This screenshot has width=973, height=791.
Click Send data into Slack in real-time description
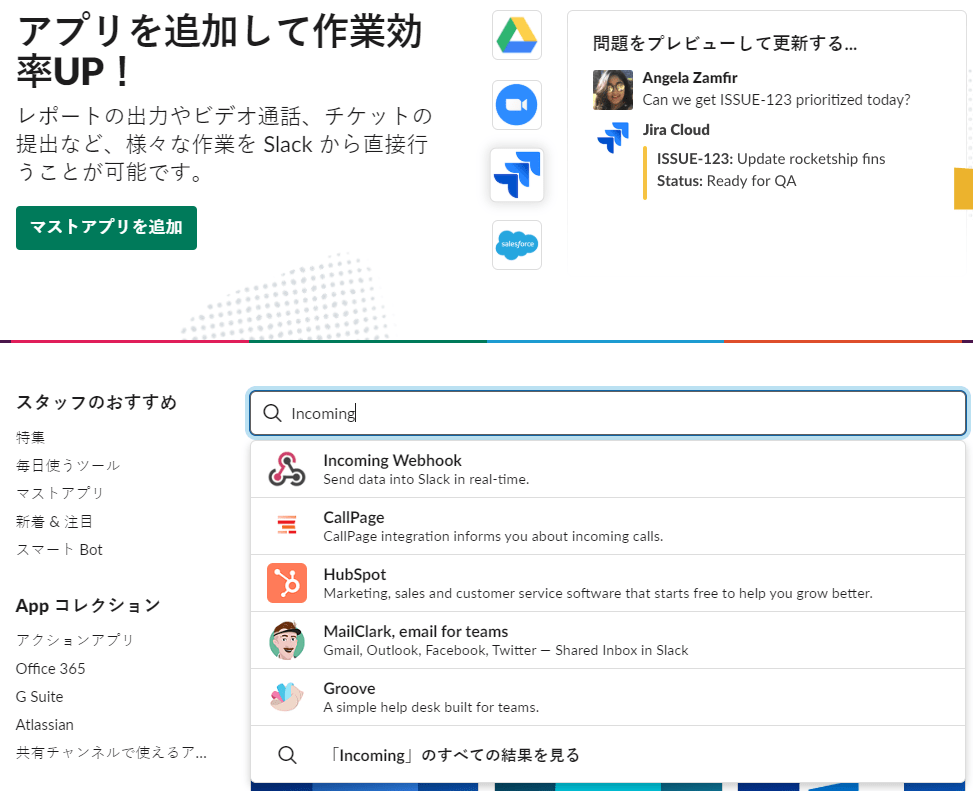(x=426, y=480)
